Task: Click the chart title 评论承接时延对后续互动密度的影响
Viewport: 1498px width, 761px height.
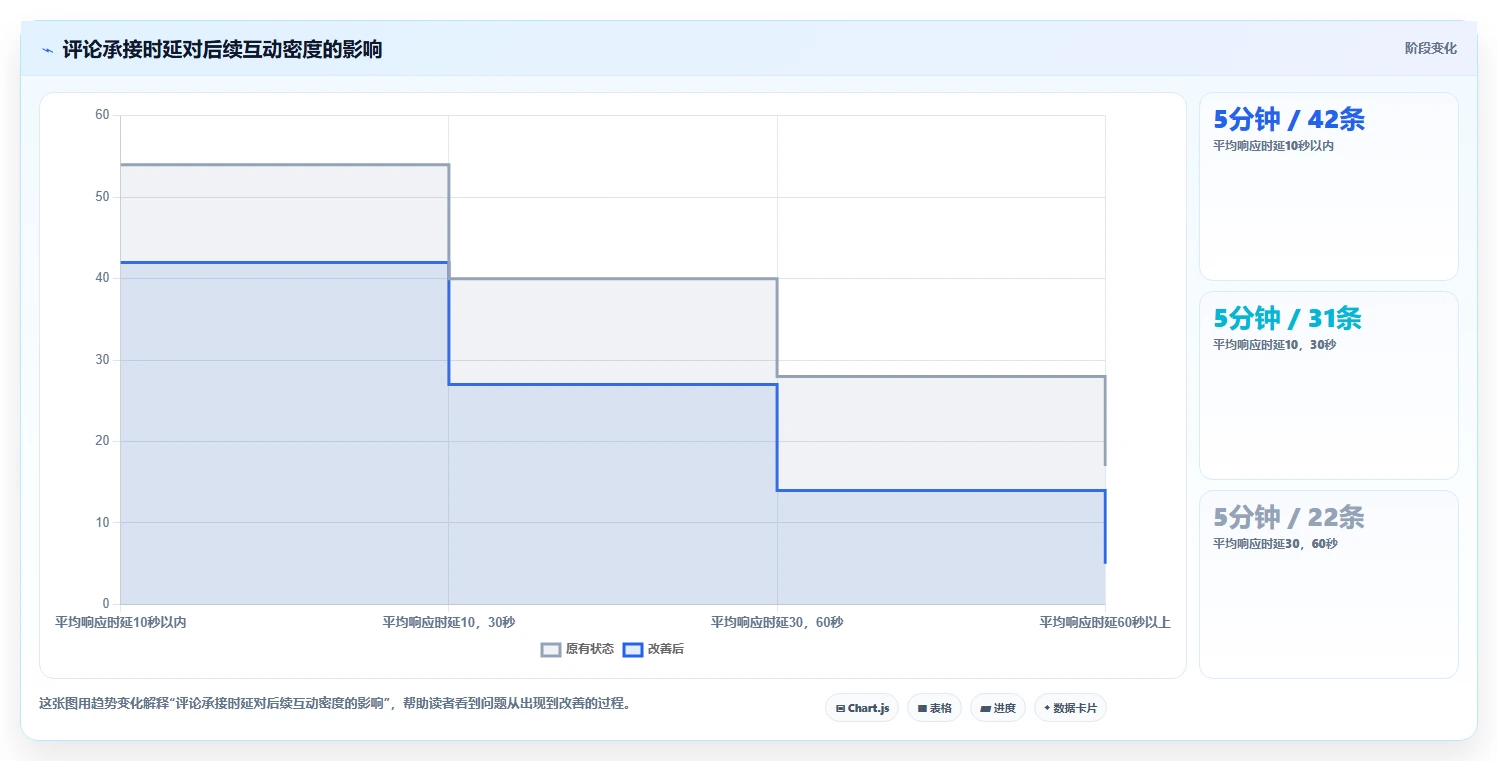Action: [222, 49]
